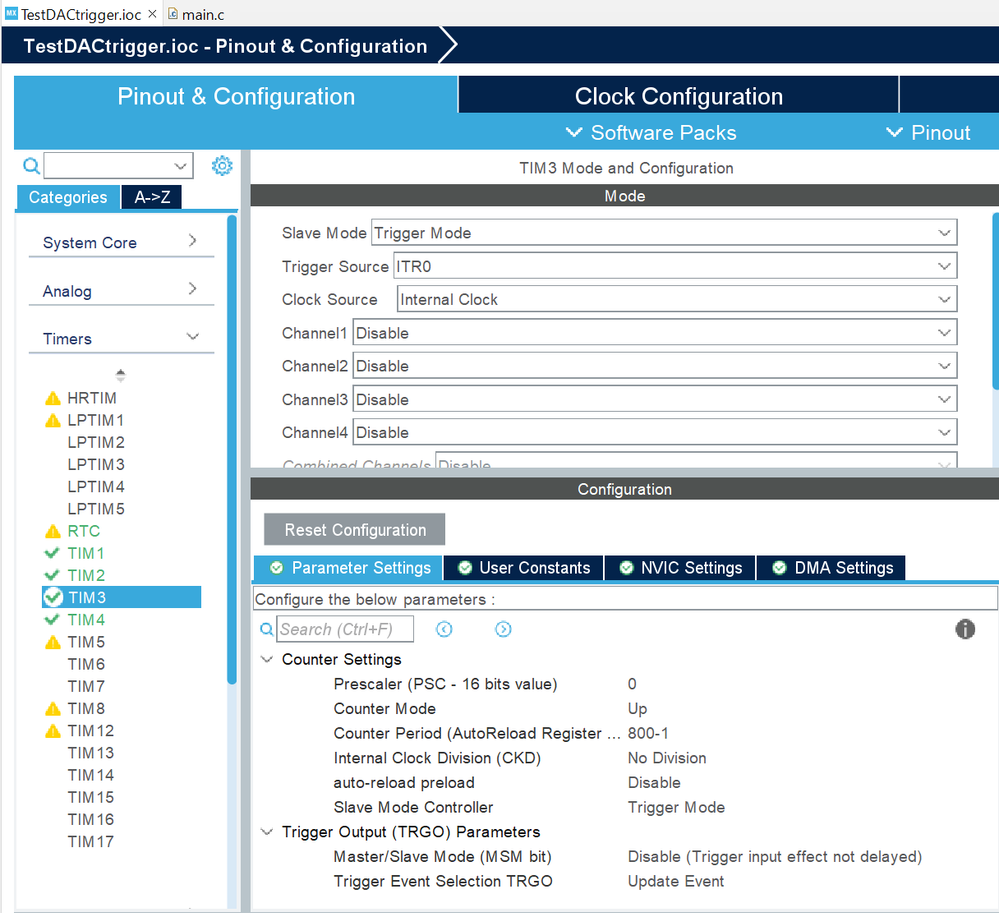This screenshot has width=999, height=913.
Task: Open the Pinout menu
Action: (x=928, y=133)
